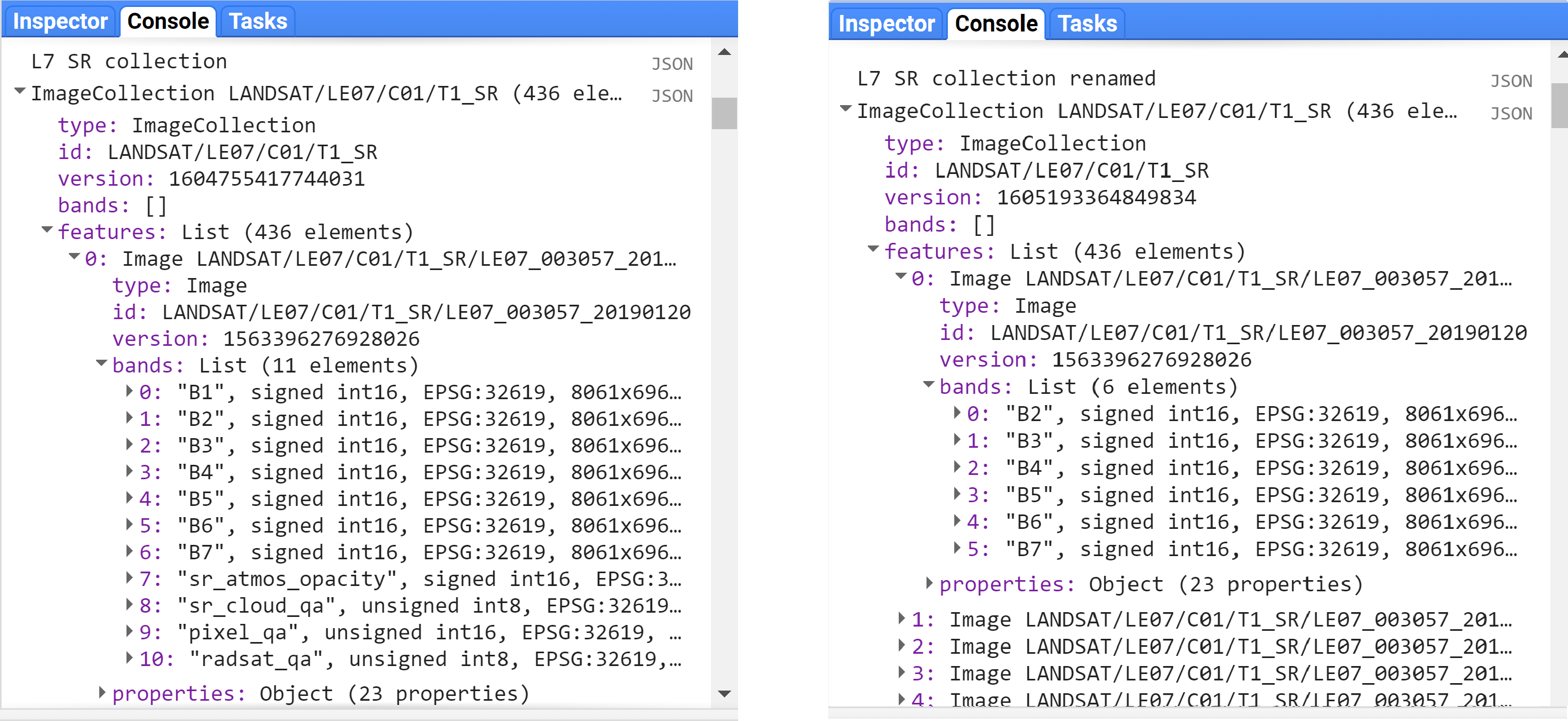
Task: Expand band 5 "B7" in right panel
Action: tap(957, 548)
